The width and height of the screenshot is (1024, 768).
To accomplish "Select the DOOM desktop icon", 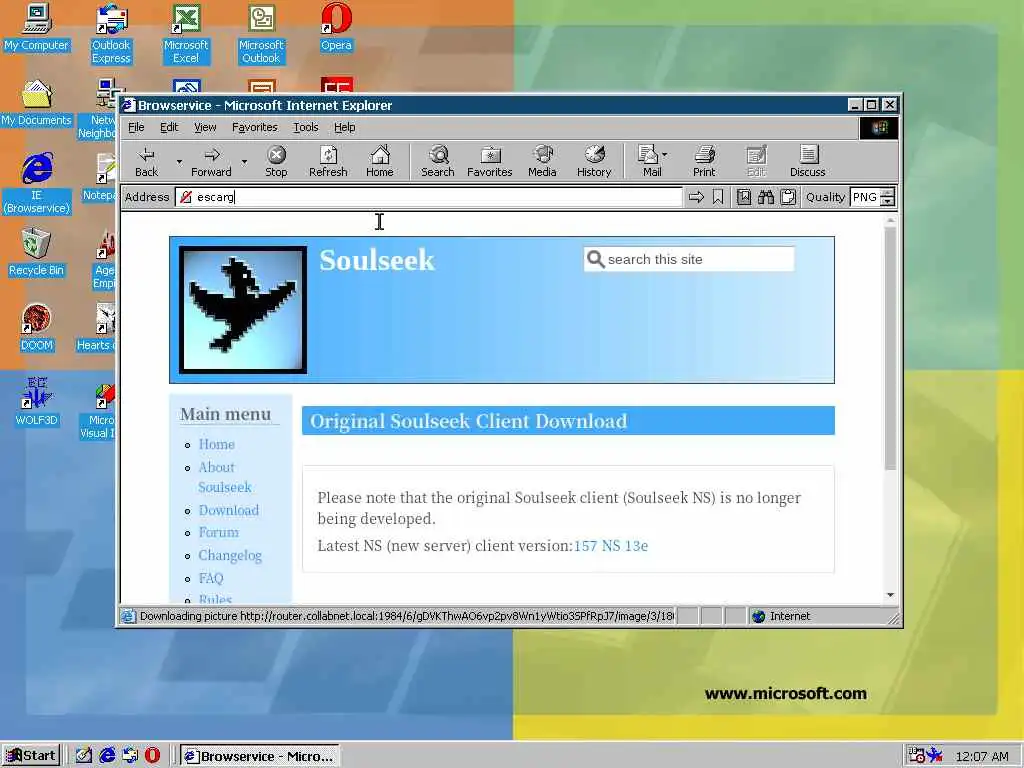I will (x=37, y=328).
